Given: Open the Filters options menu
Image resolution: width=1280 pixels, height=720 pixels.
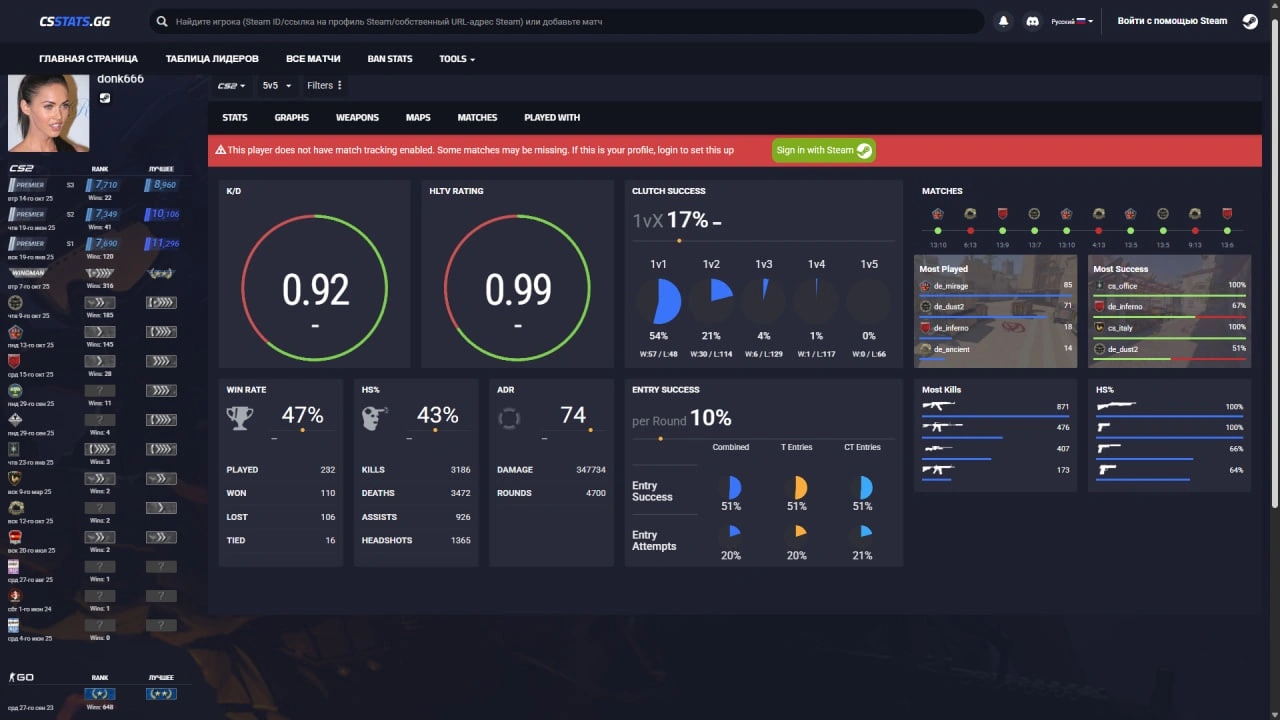Looking at the screenshot, I should click(x=324, y=86).
